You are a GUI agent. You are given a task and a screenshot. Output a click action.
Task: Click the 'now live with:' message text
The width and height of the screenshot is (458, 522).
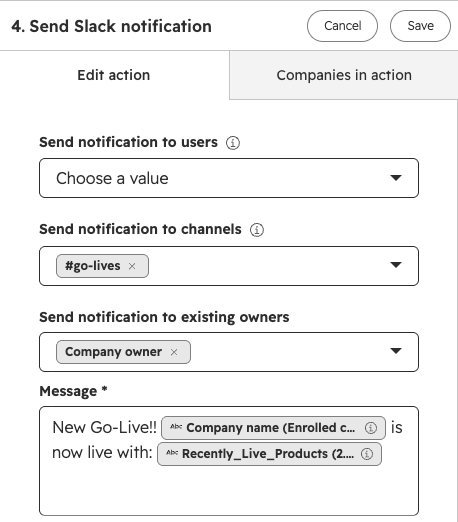(102, 453)
